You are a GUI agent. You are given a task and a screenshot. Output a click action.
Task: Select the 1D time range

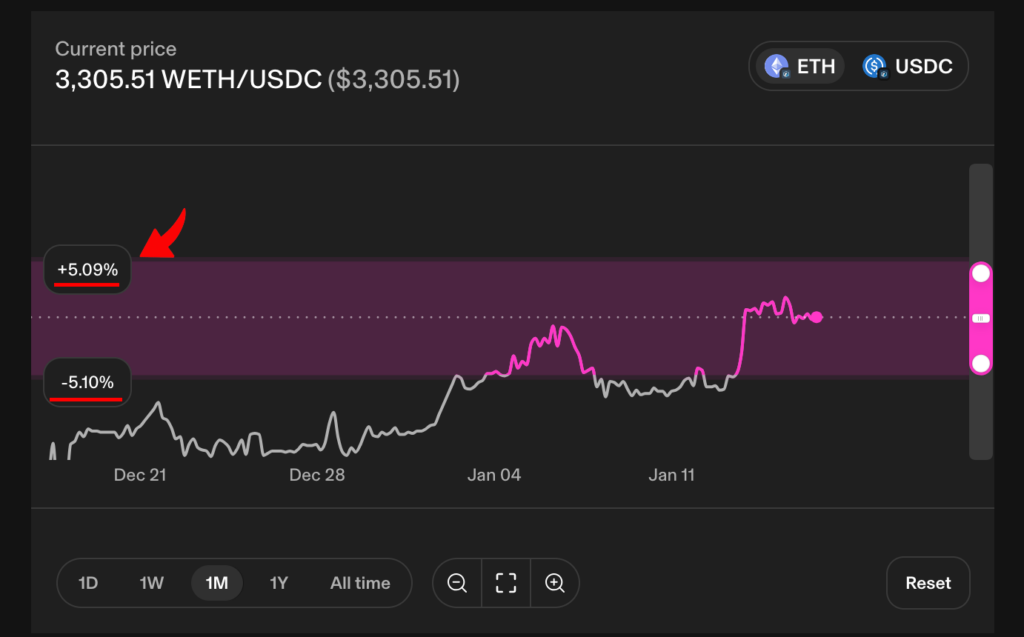click(88, 583)
